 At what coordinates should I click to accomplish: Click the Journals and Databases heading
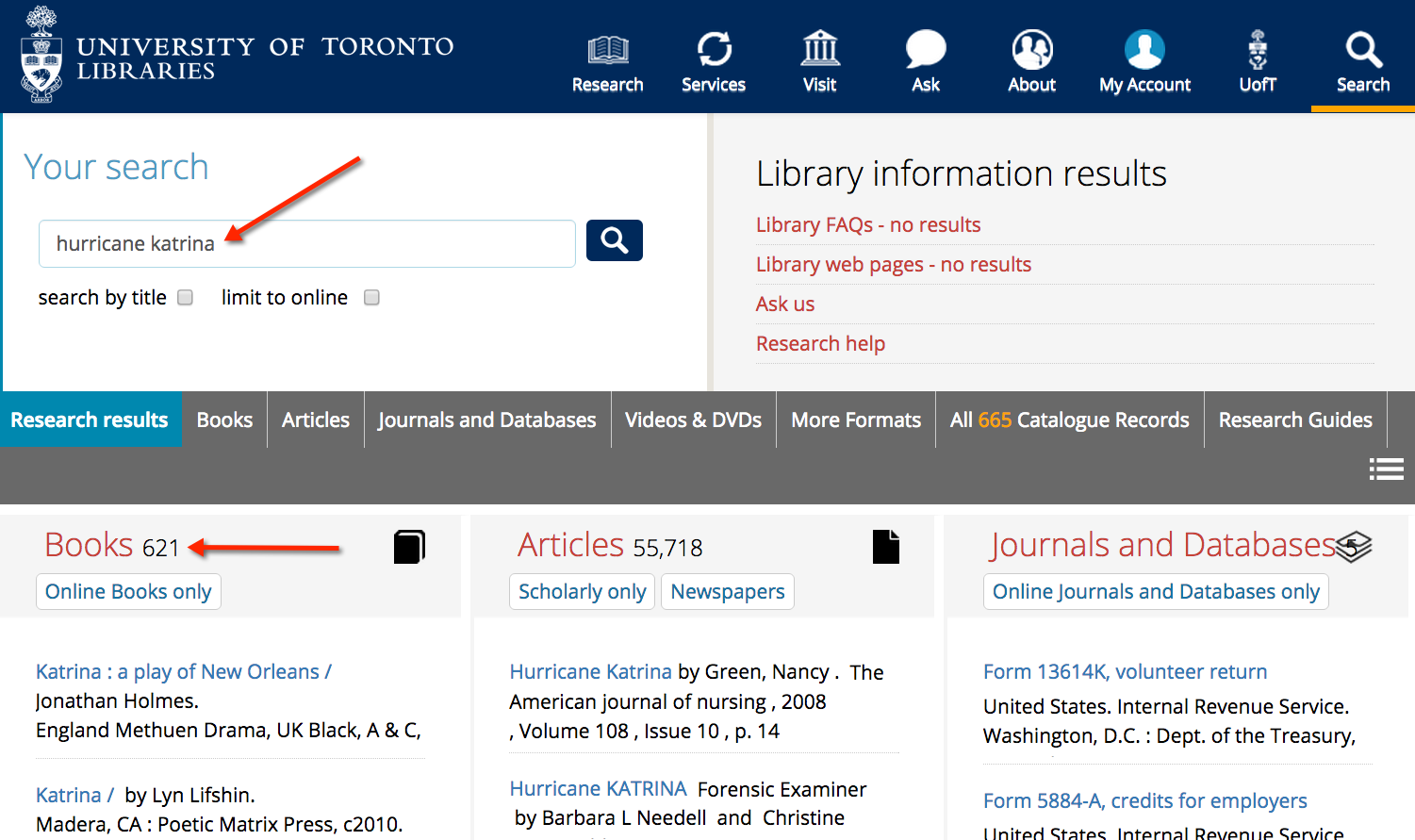click(x=1162, y=546)
